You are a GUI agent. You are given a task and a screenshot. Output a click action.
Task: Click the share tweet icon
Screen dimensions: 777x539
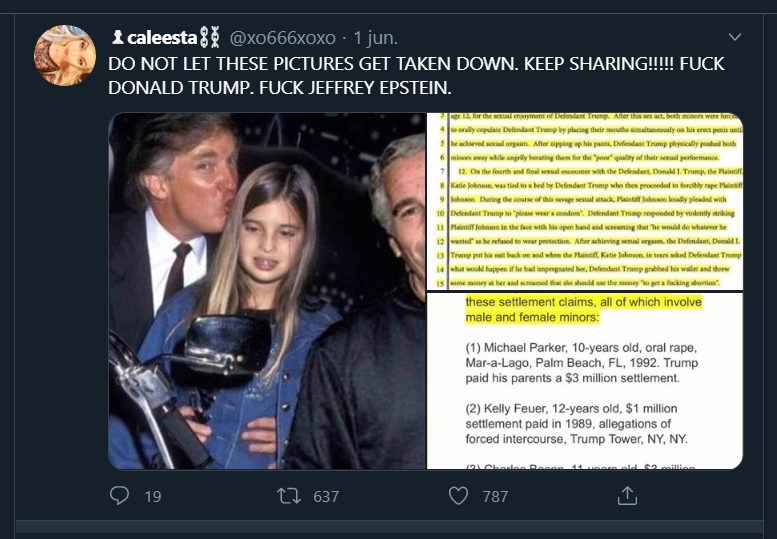coord(627,495)
